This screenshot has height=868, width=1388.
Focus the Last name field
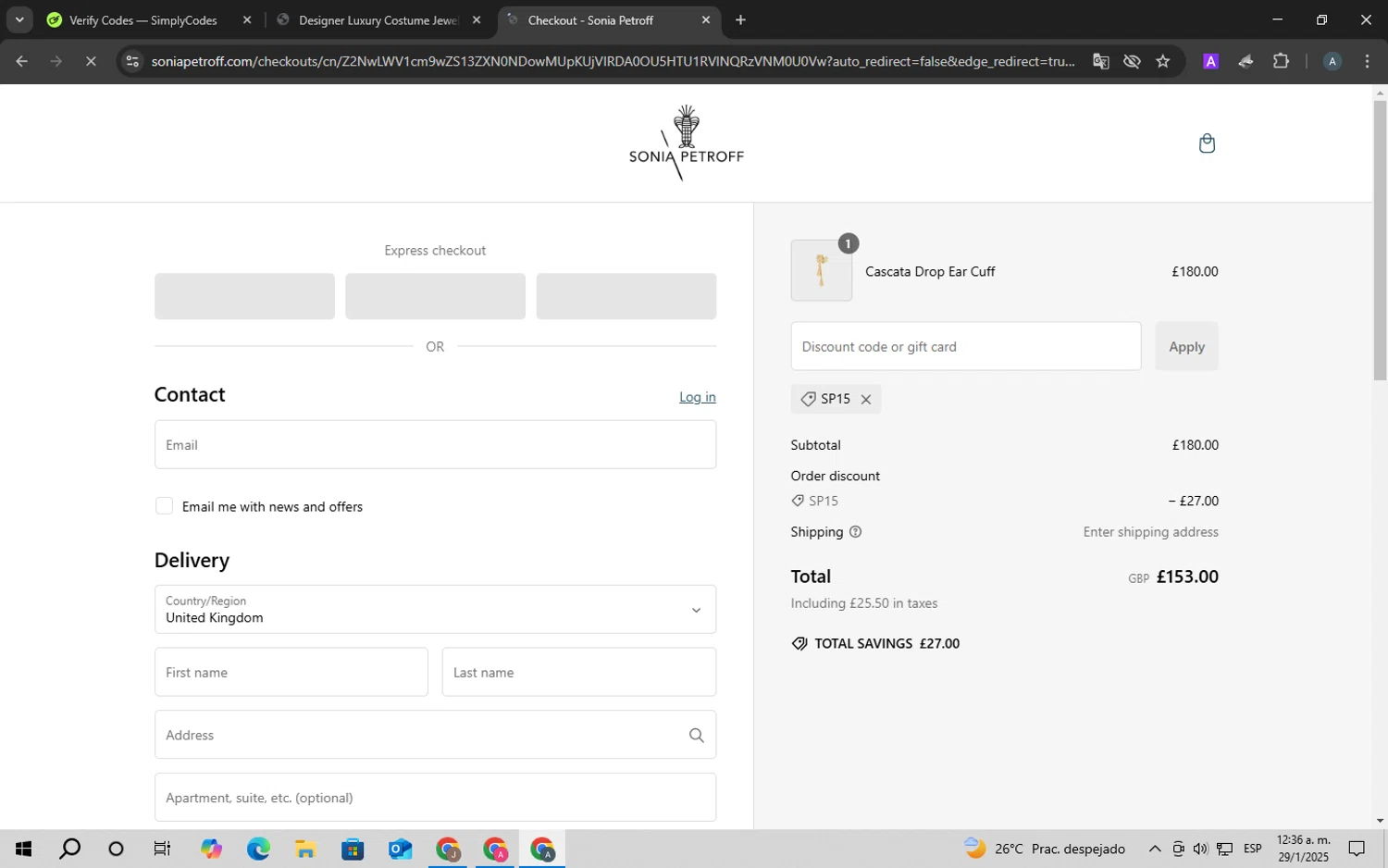578,673
